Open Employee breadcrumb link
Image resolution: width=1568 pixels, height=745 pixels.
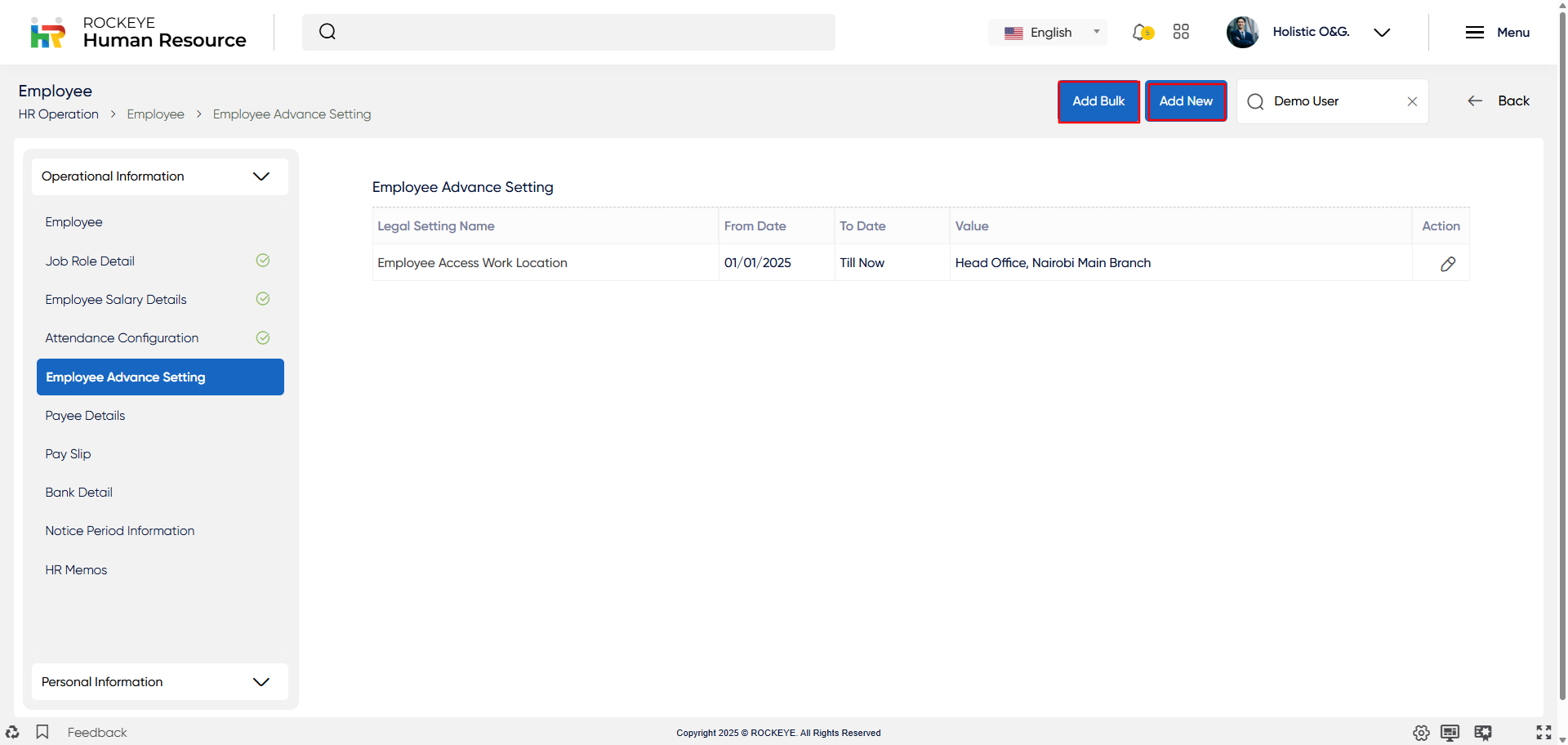(x=155, y=114)
